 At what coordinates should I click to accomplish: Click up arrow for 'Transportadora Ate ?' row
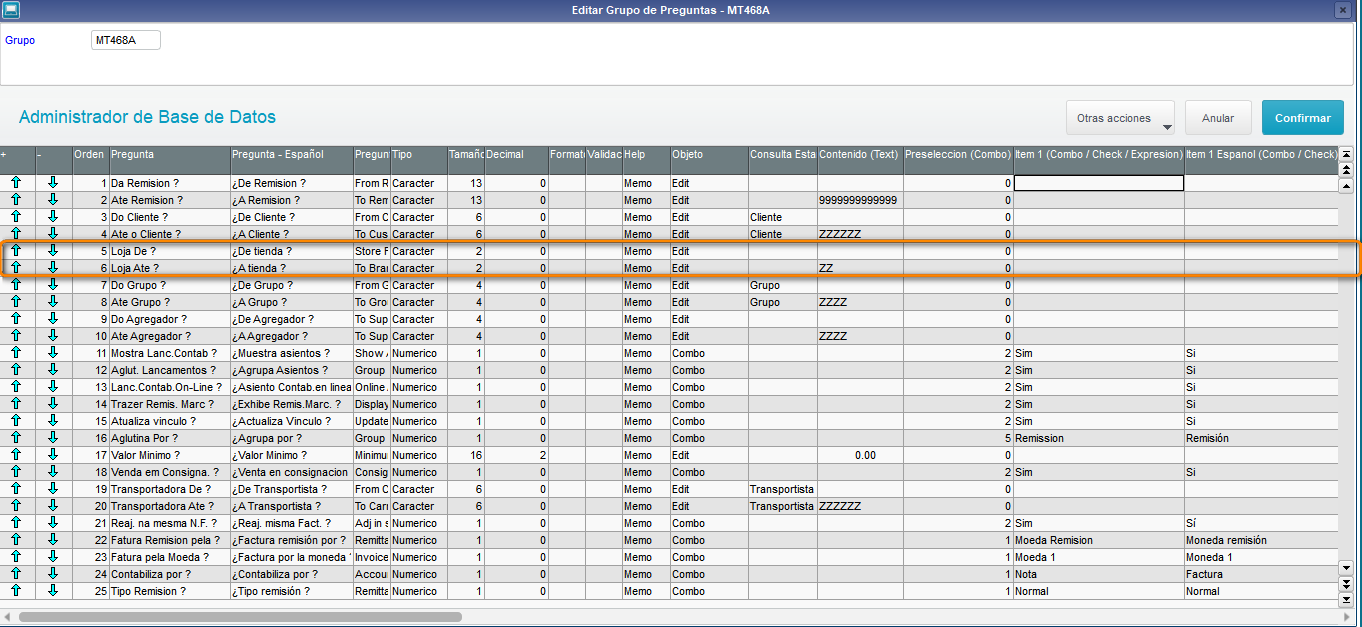[x=16, y=506]
